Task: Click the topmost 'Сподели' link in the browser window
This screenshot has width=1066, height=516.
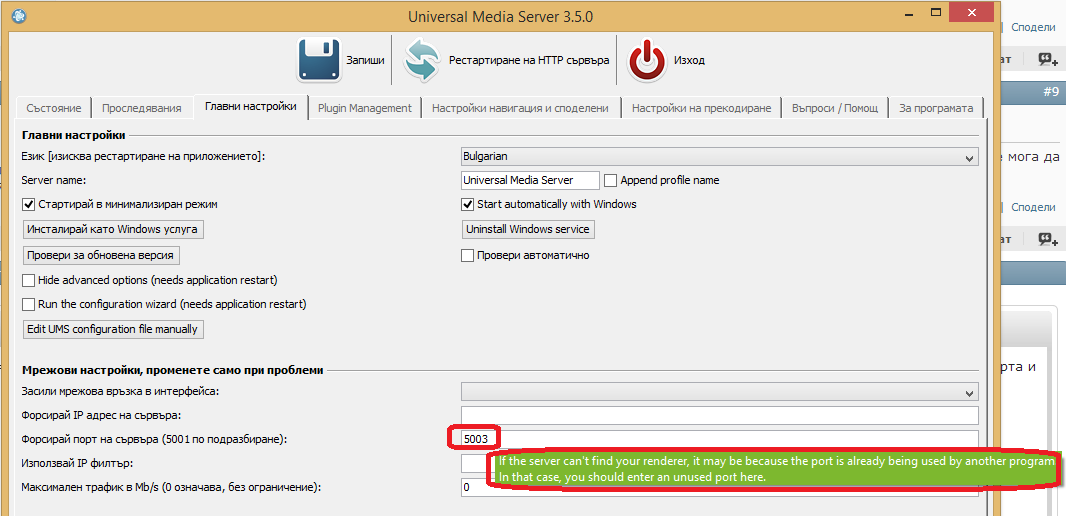Action: pyautogui.click(x=1033, y=27)
